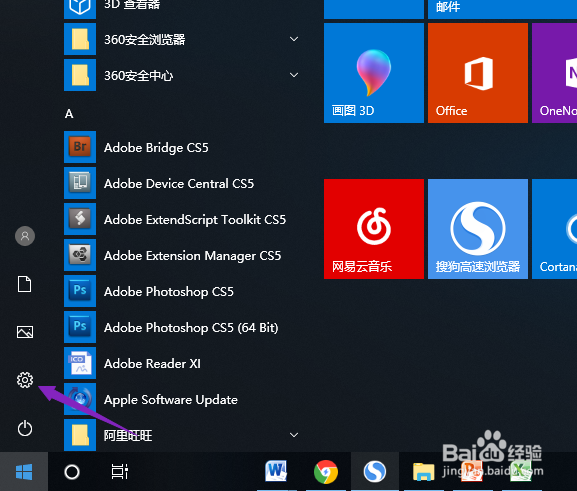Viewport: 577px width, 491px height.
Task: Click Adobe Photoshop CS5 (64 Bit) label
Action: click(191, 328)
